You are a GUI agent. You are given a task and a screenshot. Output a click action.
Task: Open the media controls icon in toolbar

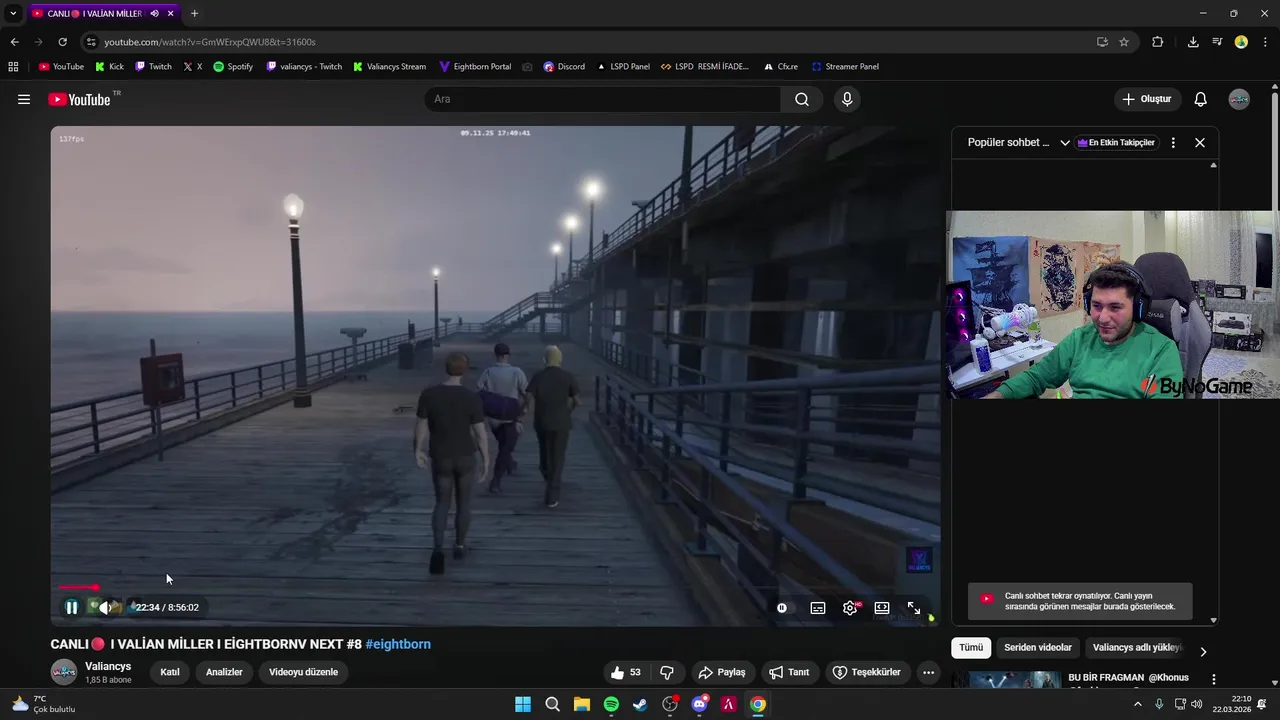click(x=1217, y=42)
